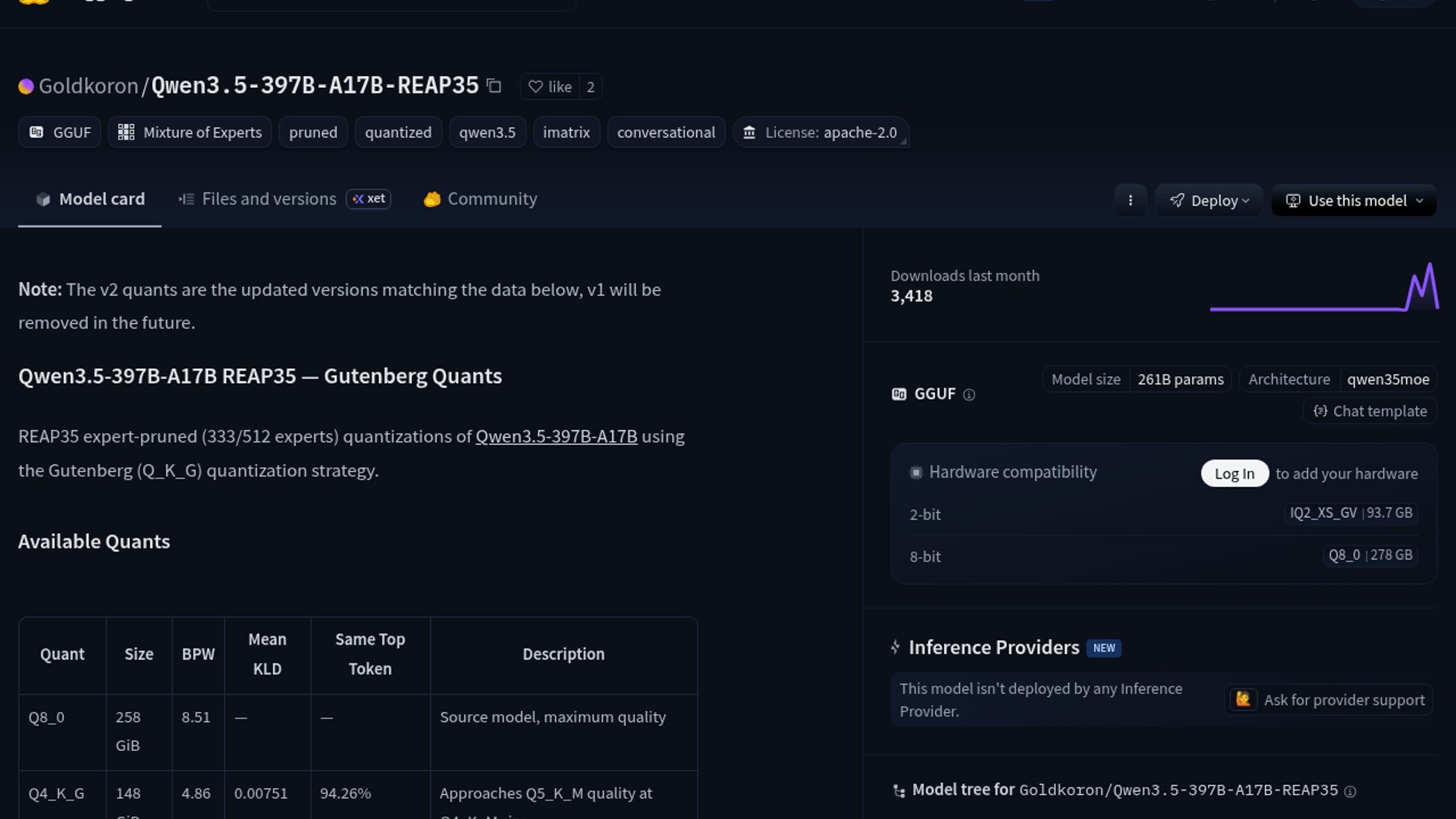Switch to Files and versions tab
This screenshot has height=819, width=1456.
coord(268,199)
